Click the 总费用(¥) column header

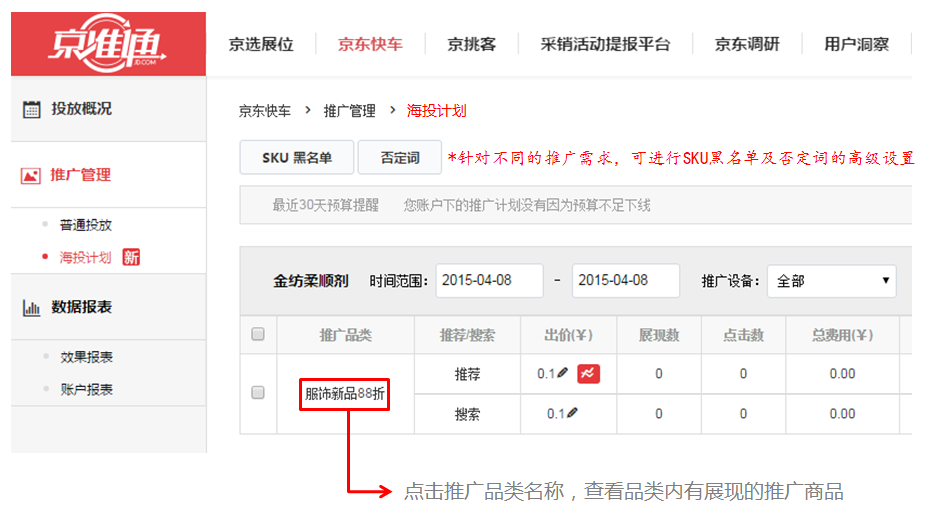click(842, 336)
